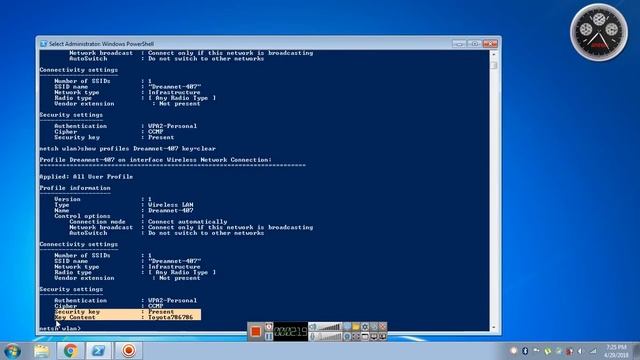Click the Bluetooth tray icon

525,351
